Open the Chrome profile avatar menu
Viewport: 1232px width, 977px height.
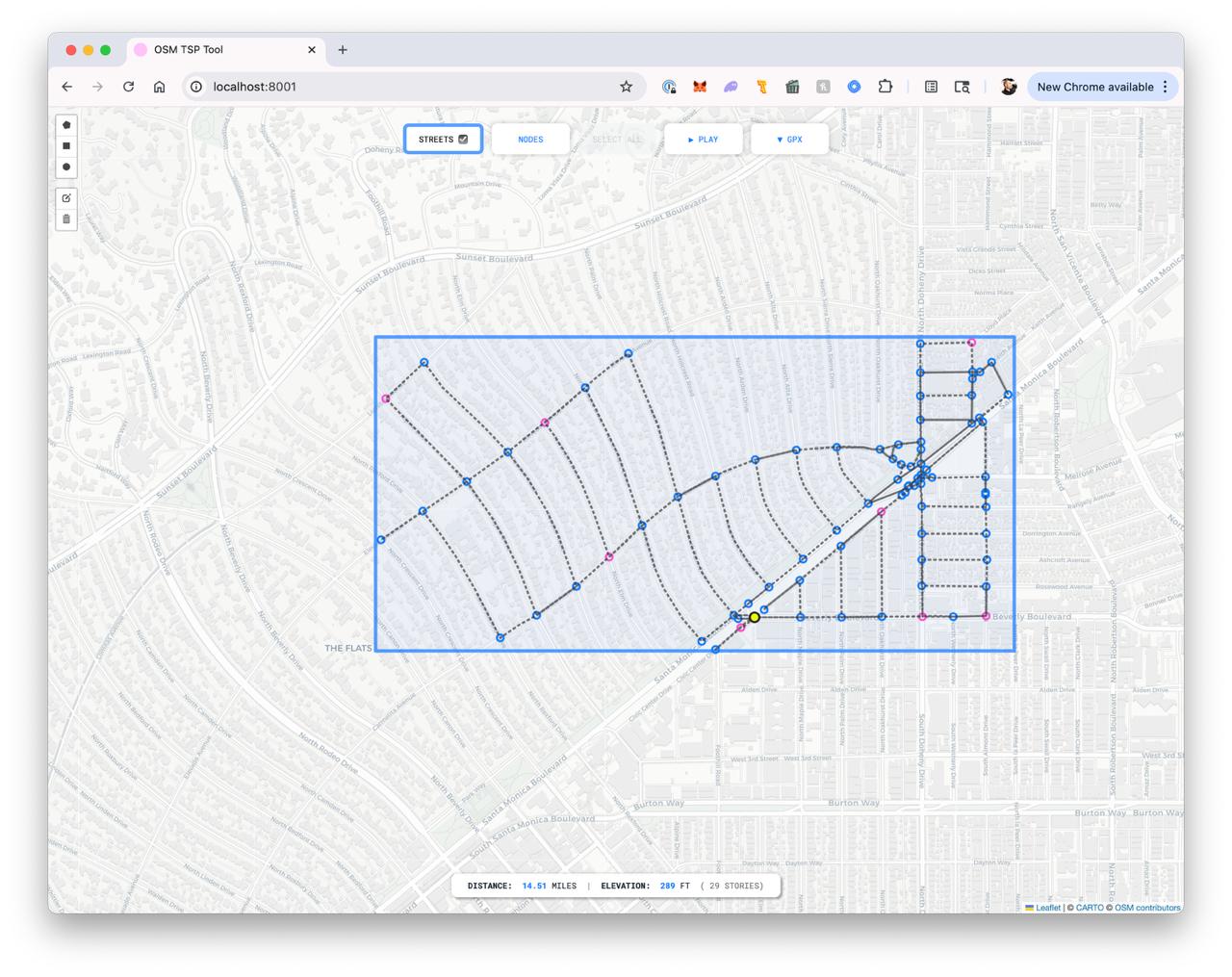tap(1008, 87)
